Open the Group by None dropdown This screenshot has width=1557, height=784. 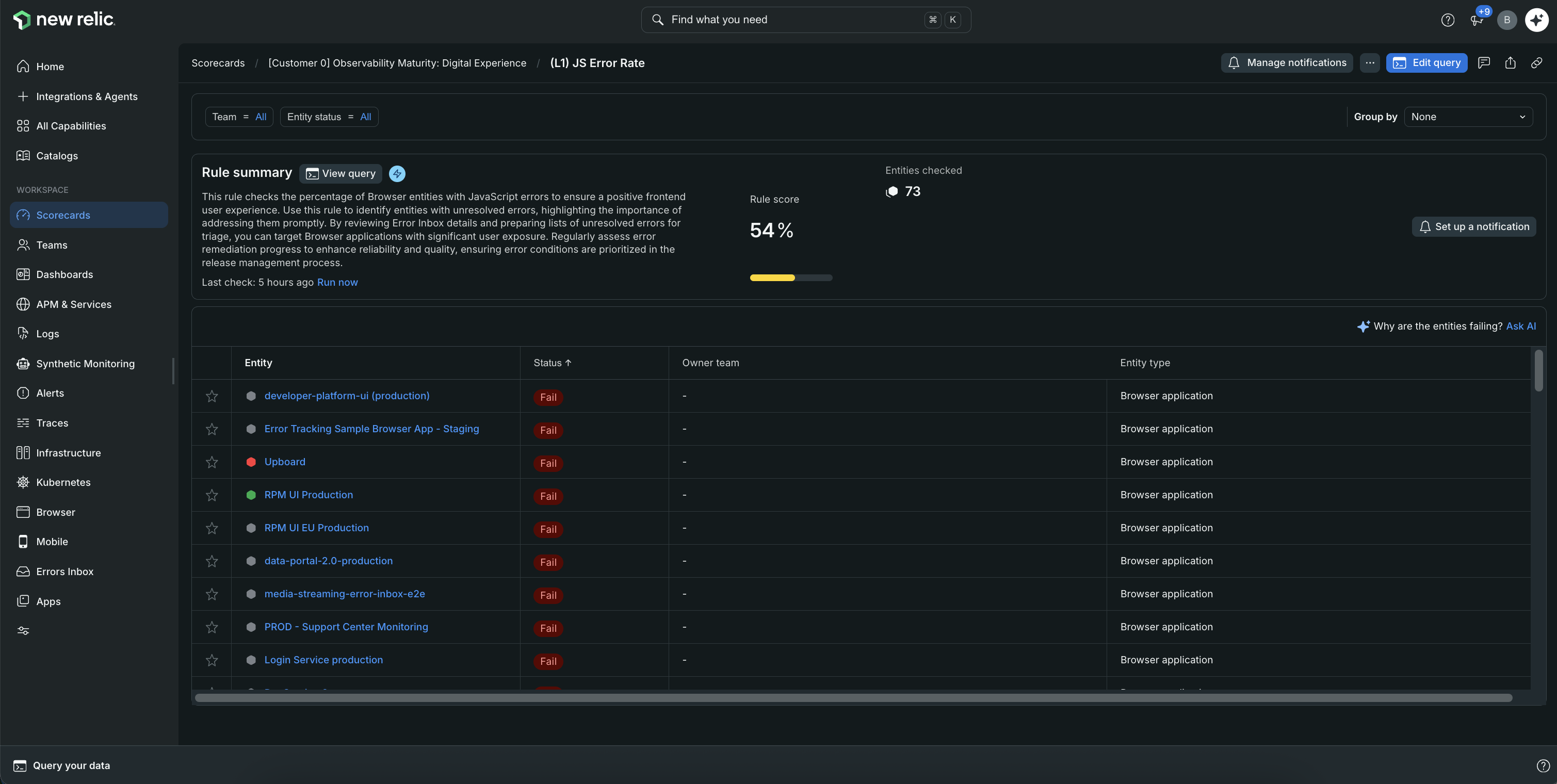[1468, 117]
